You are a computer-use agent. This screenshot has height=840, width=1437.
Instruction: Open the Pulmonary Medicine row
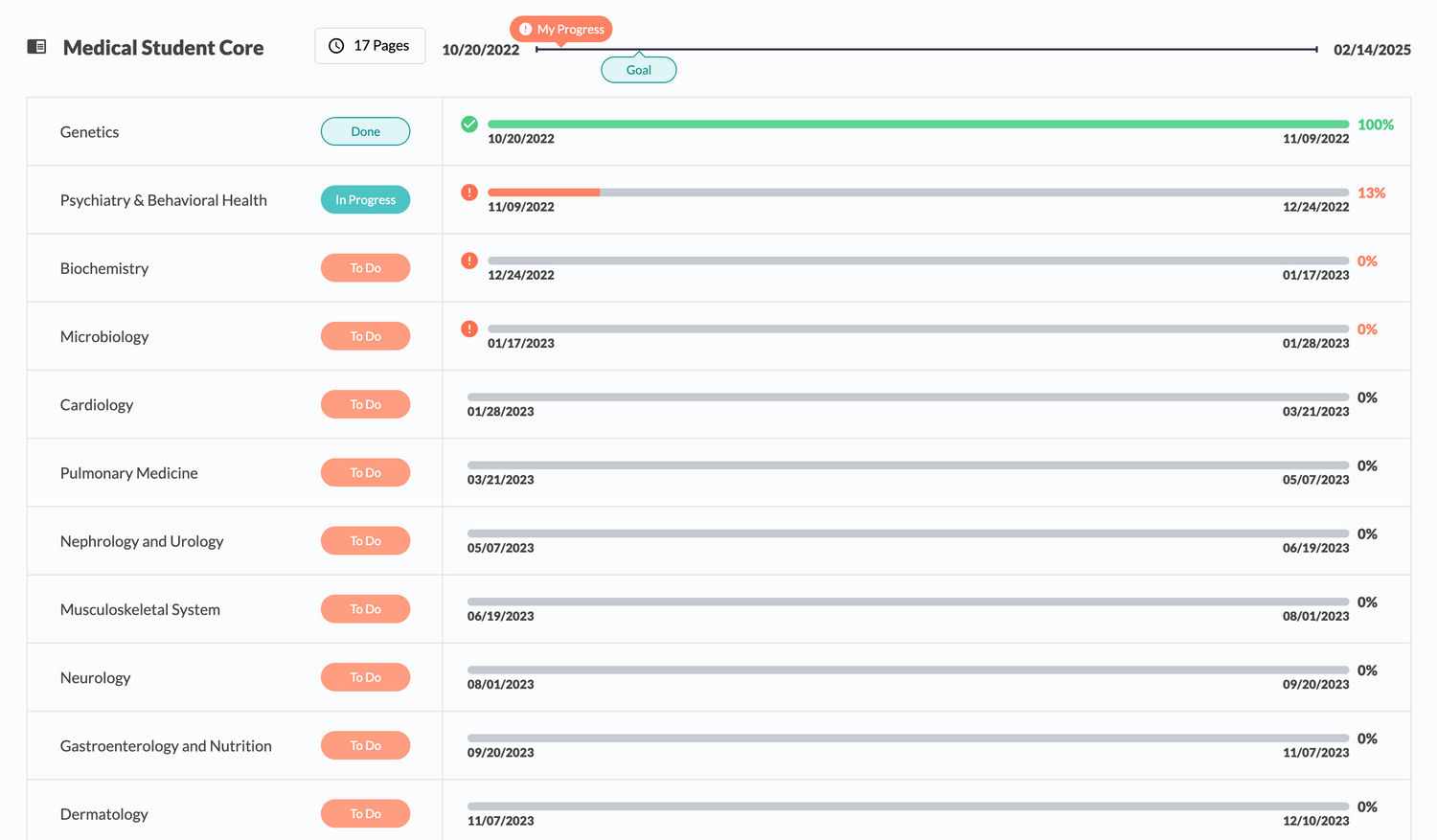click(718, 472)
